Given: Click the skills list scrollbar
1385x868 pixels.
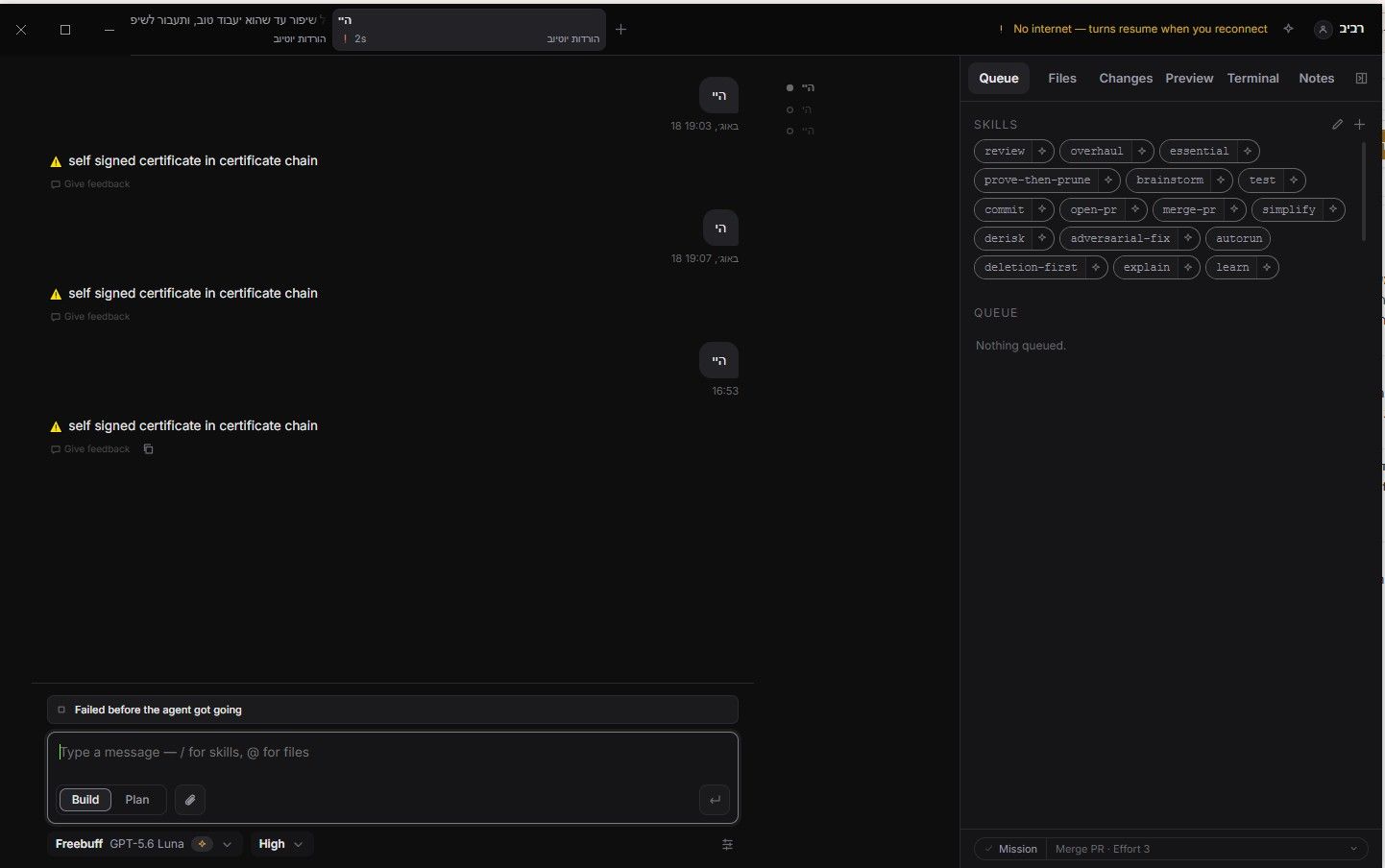Looking at the screenshot, I should click(1363, 191).
